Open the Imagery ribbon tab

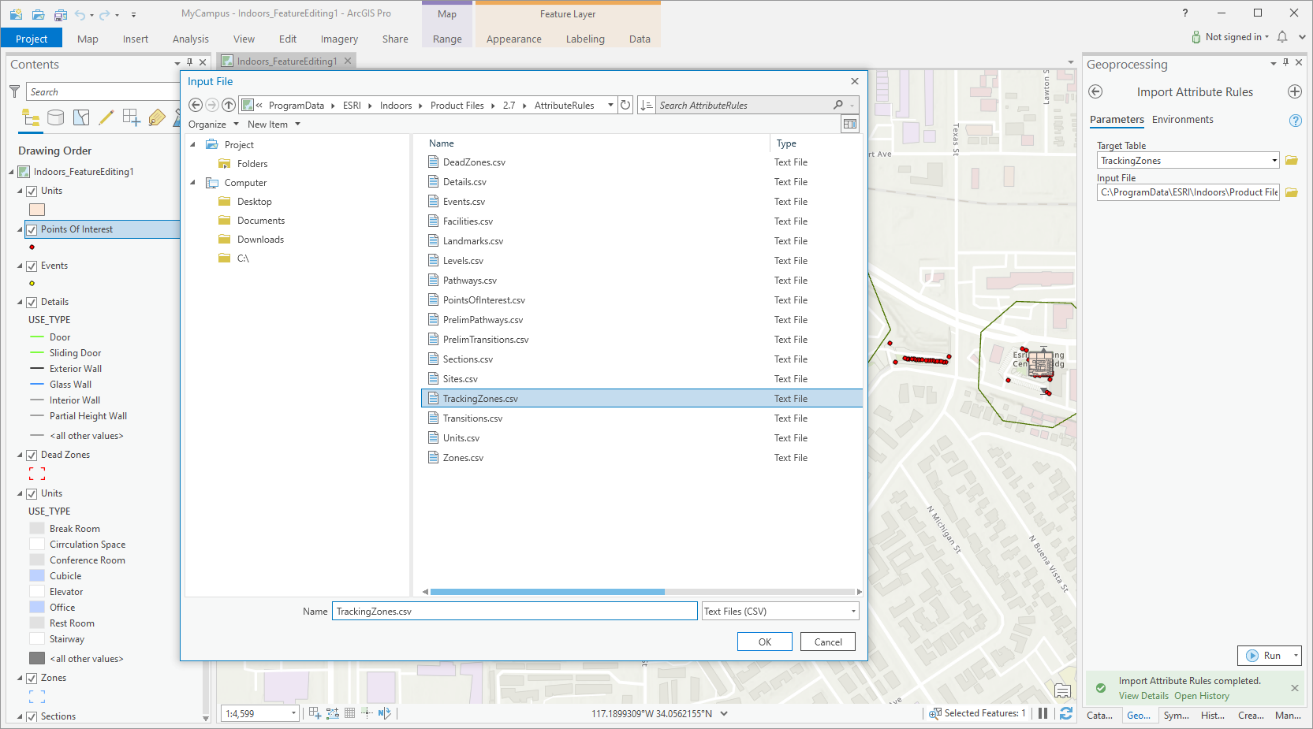tap(339, 39)
